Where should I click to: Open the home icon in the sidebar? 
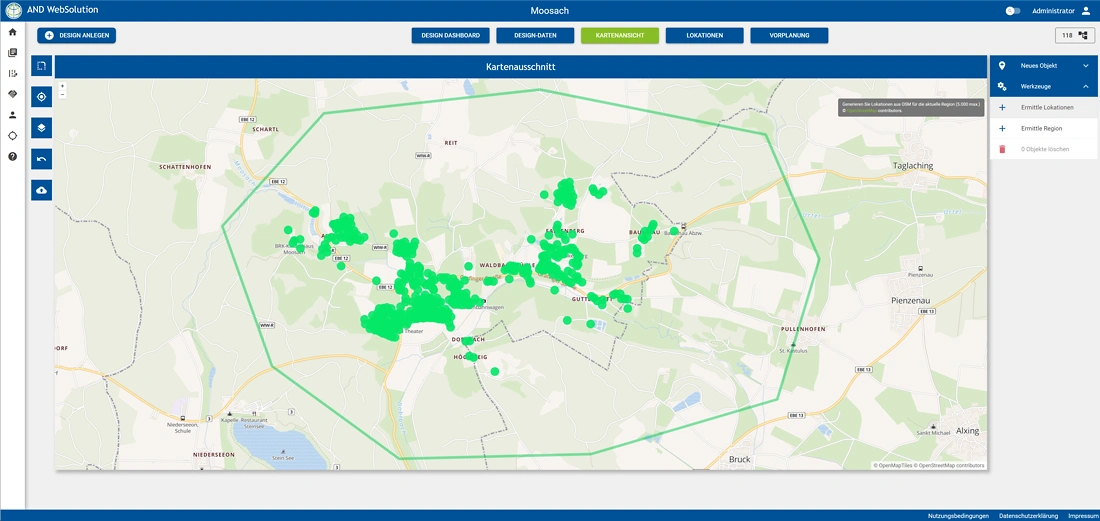point(13,32)
